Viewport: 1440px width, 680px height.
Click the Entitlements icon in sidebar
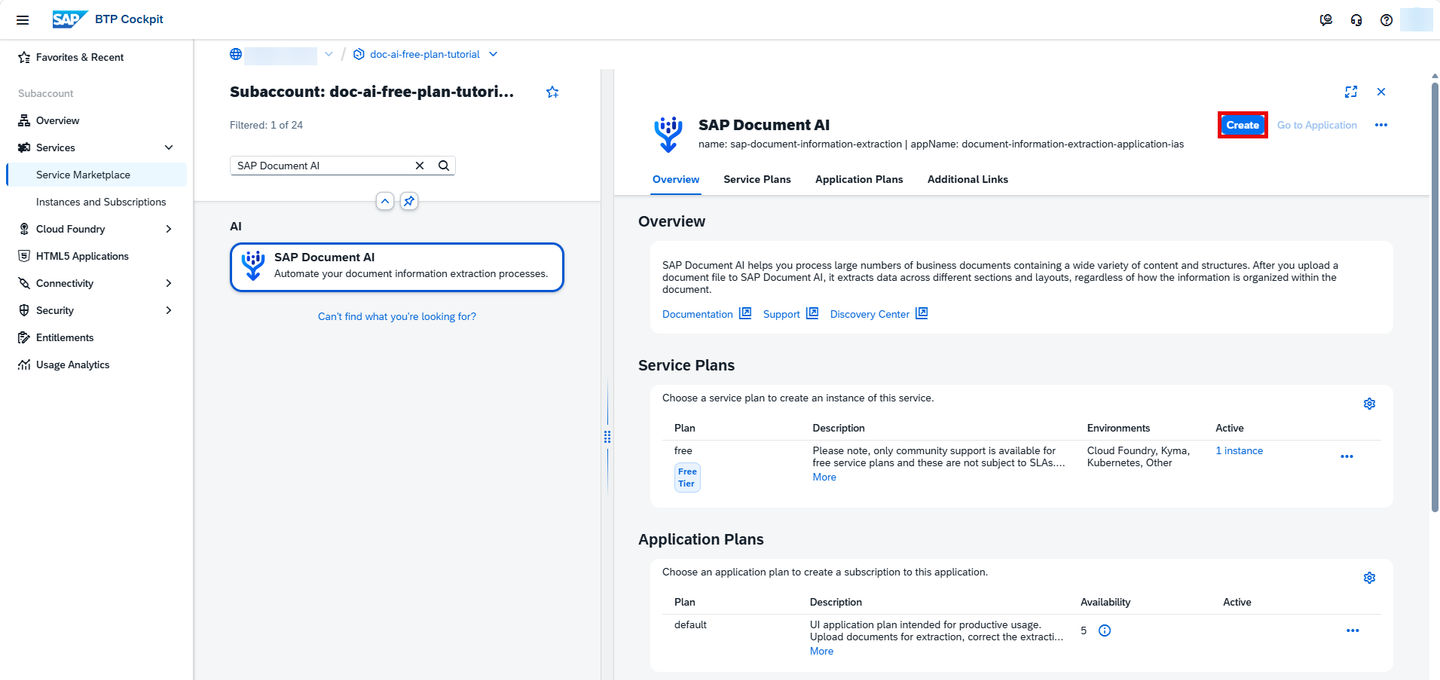[x=24, y=338]
